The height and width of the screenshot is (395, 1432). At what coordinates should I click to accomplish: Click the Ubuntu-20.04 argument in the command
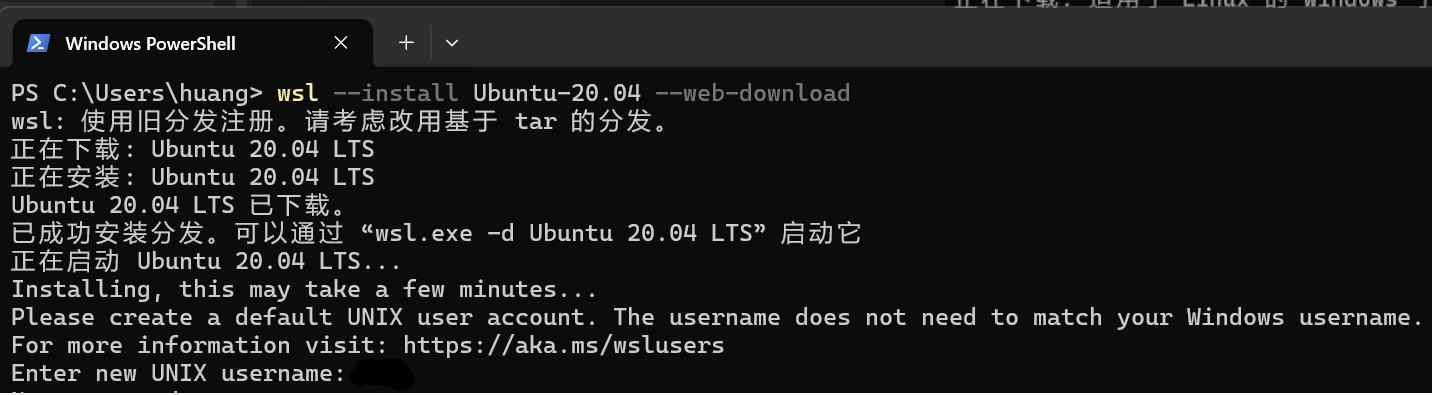point(556,94)
